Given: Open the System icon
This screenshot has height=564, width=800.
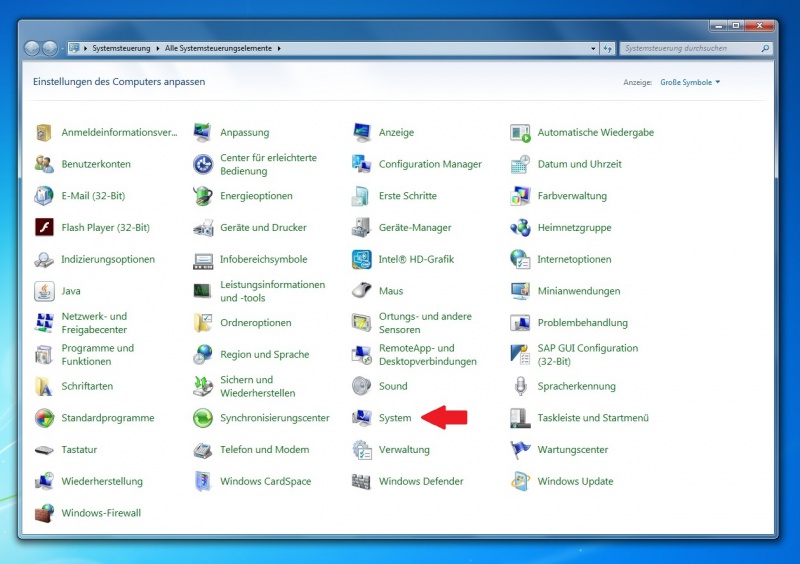Looking at the screenshot, I should coord(362,418).
